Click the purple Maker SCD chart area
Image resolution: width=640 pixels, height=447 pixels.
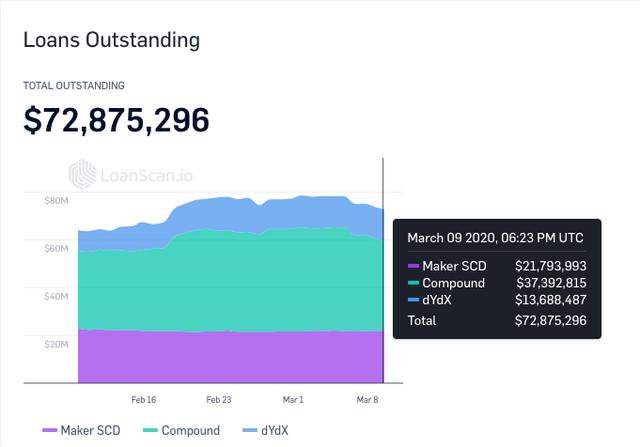(x=231, y=357)
